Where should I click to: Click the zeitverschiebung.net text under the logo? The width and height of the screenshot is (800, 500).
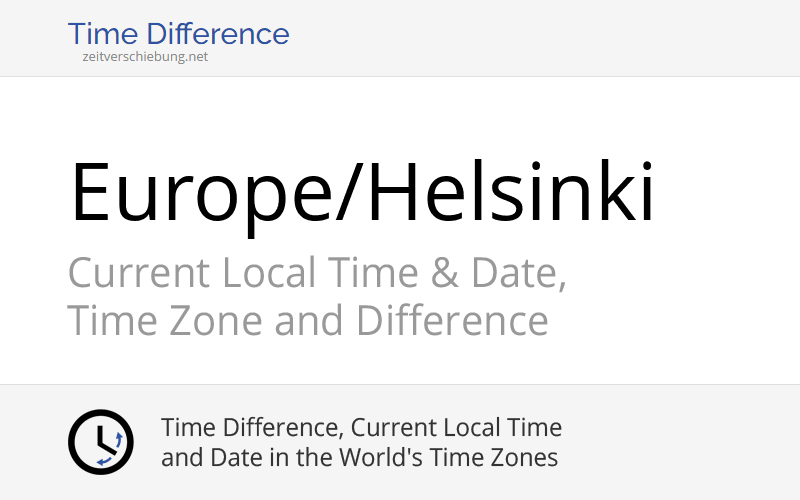145,57
